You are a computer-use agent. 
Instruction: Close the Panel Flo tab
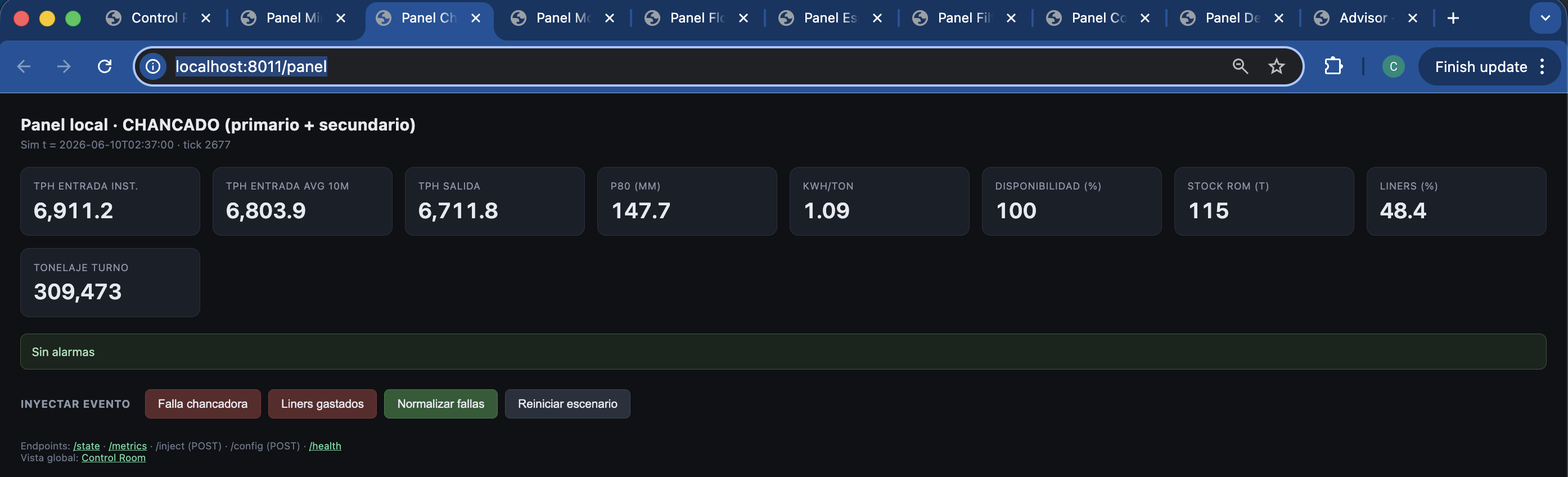(x=743, y=18)
